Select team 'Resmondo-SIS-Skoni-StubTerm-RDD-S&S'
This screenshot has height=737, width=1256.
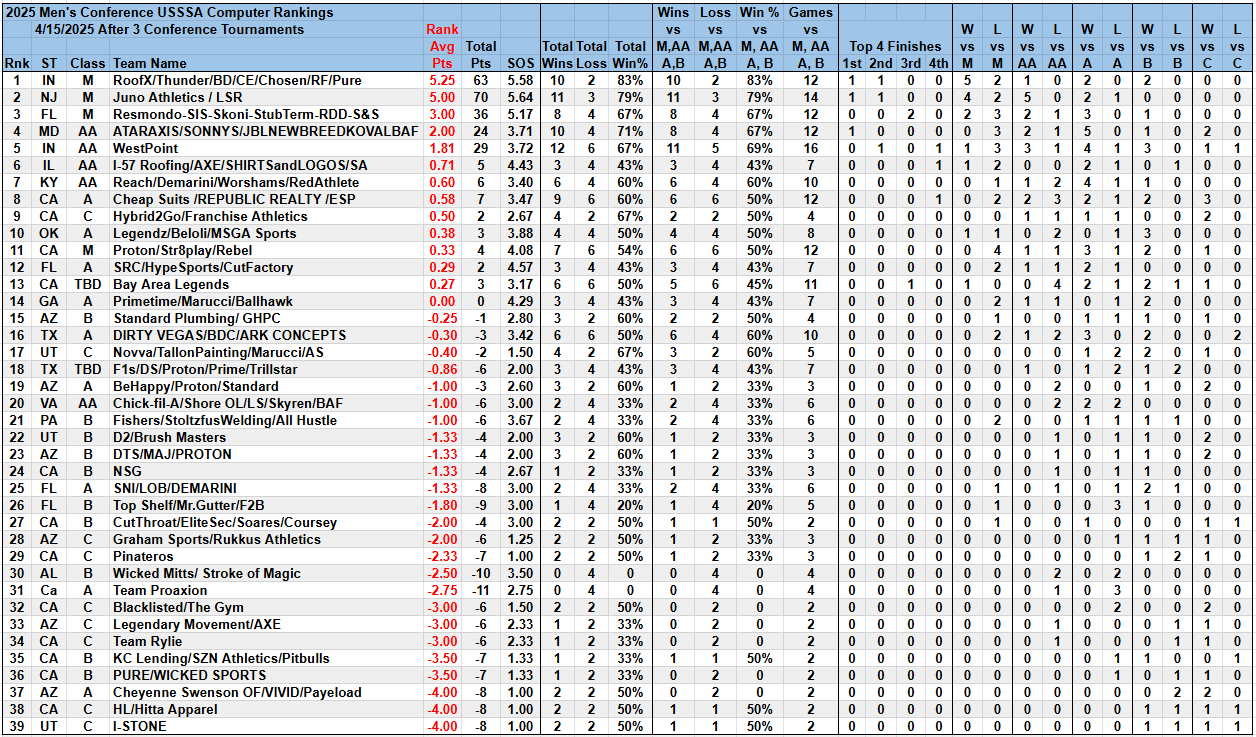tap(246, 114)
